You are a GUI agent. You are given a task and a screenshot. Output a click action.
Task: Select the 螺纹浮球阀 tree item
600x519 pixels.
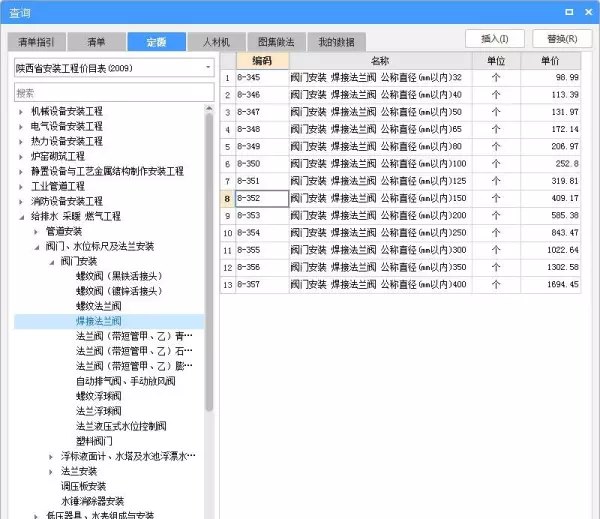[x=99, y=396]
